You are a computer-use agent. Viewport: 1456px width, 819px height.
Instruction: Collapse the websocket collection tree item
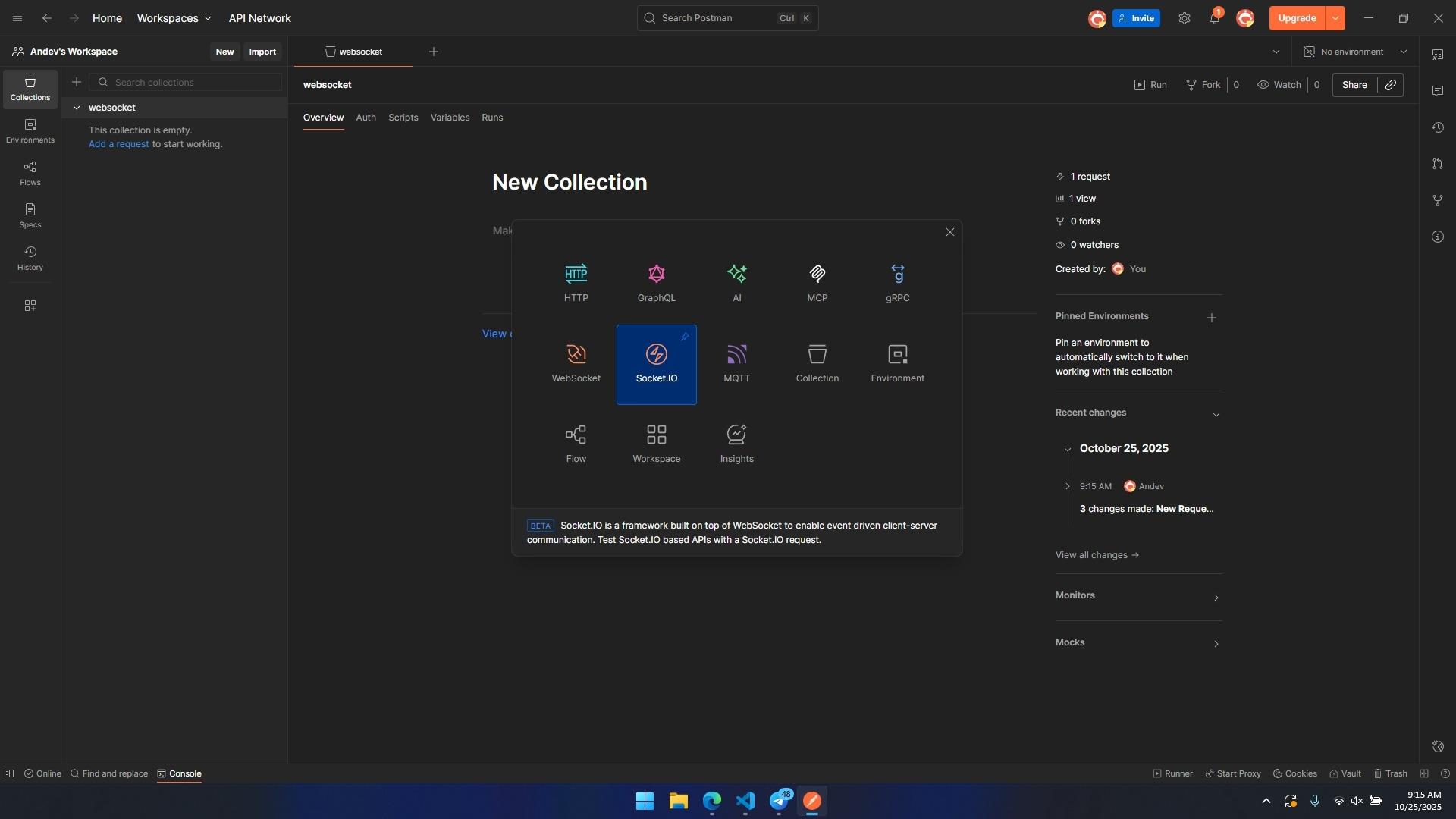(x=77, y=108)
